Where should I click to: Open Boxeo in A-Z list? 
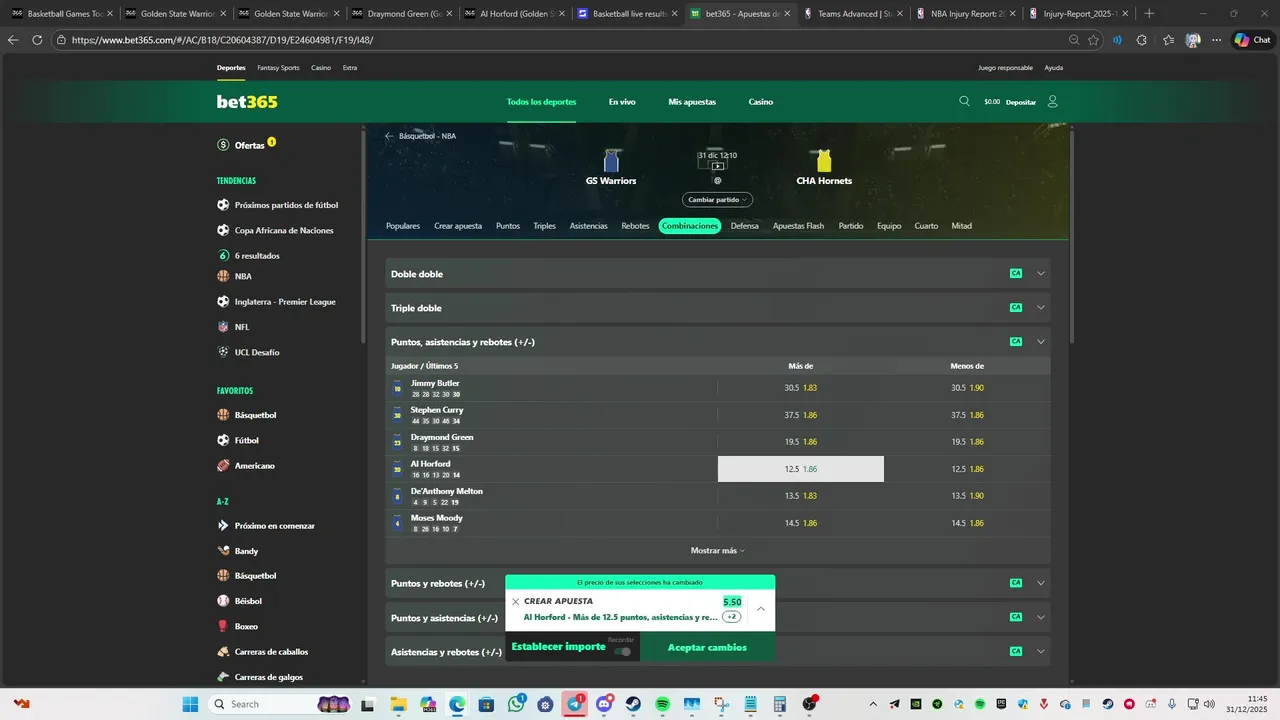pyautogui.click(x=238, y=626)
